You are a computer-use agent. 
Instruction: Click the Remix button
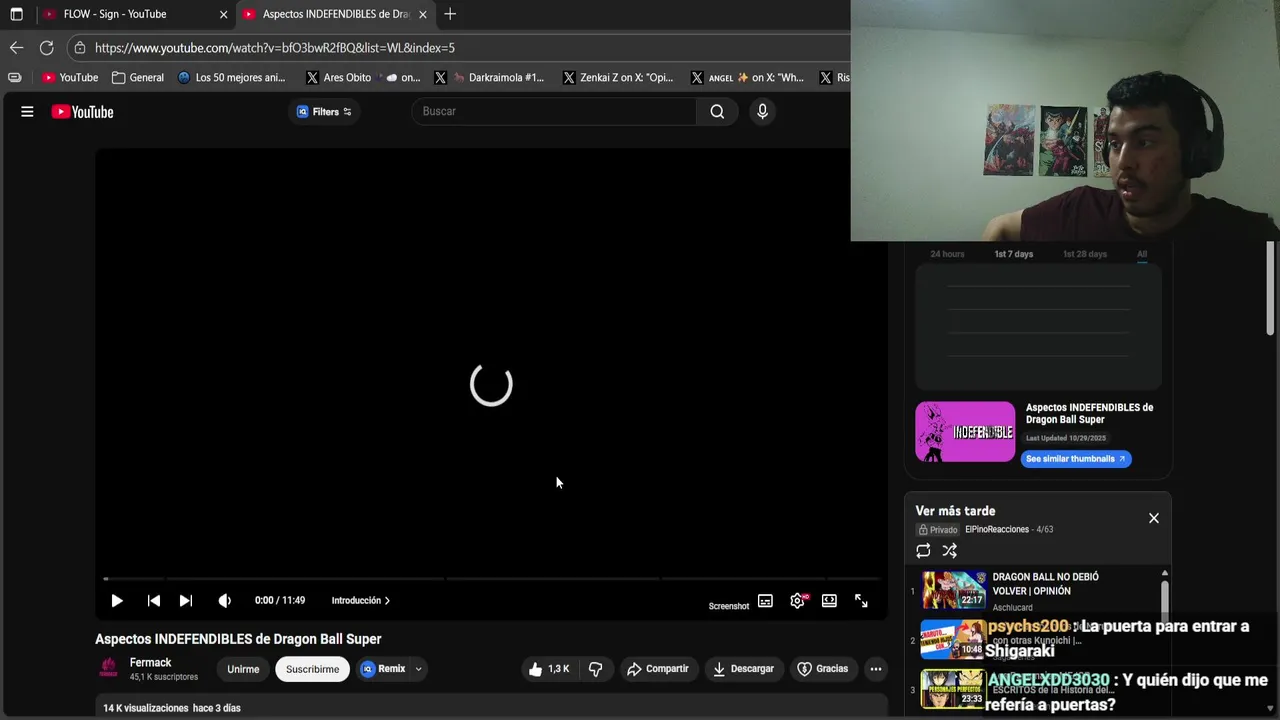tap(384, 669)
